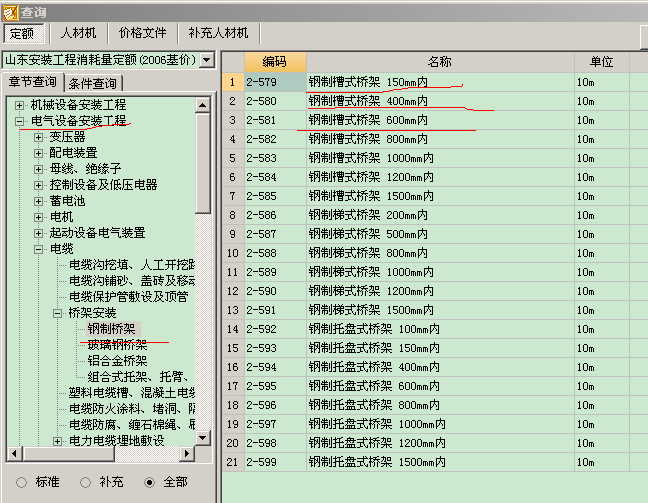Select row 2-585 钢制槽式桥架 1500mm内
This screenshot has height=503, width=648.
tap(435, 196)
